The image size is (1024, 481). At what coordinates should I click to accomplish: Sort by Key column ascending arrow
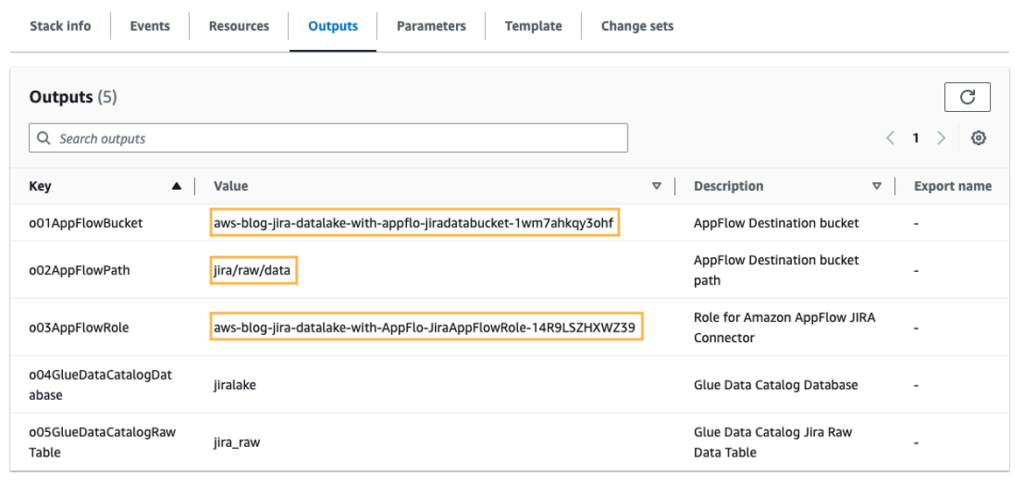coord(176,186)
